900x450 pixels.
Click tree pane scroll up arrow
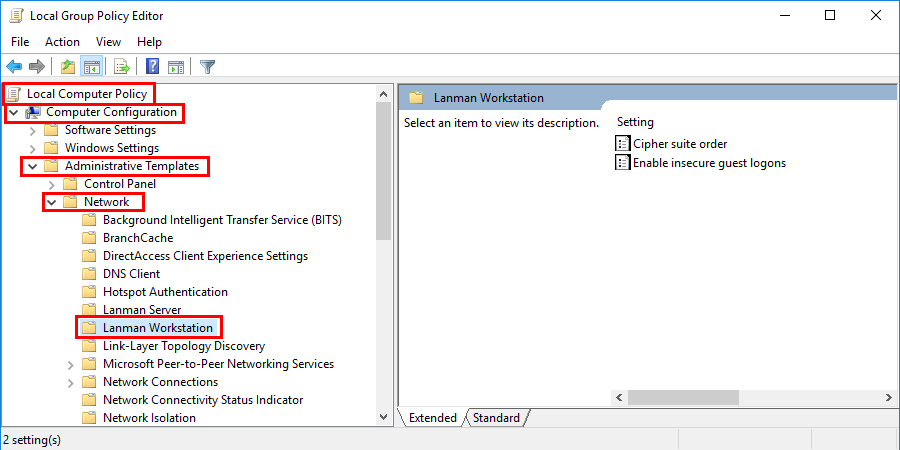click(383, 92)
